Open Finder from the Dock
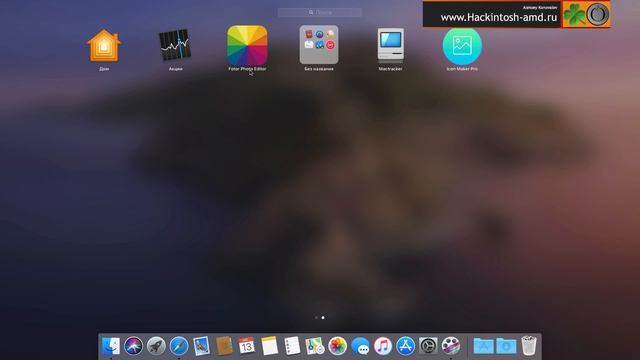The width and height of the screenshot is (640, 360). [111, 346]
